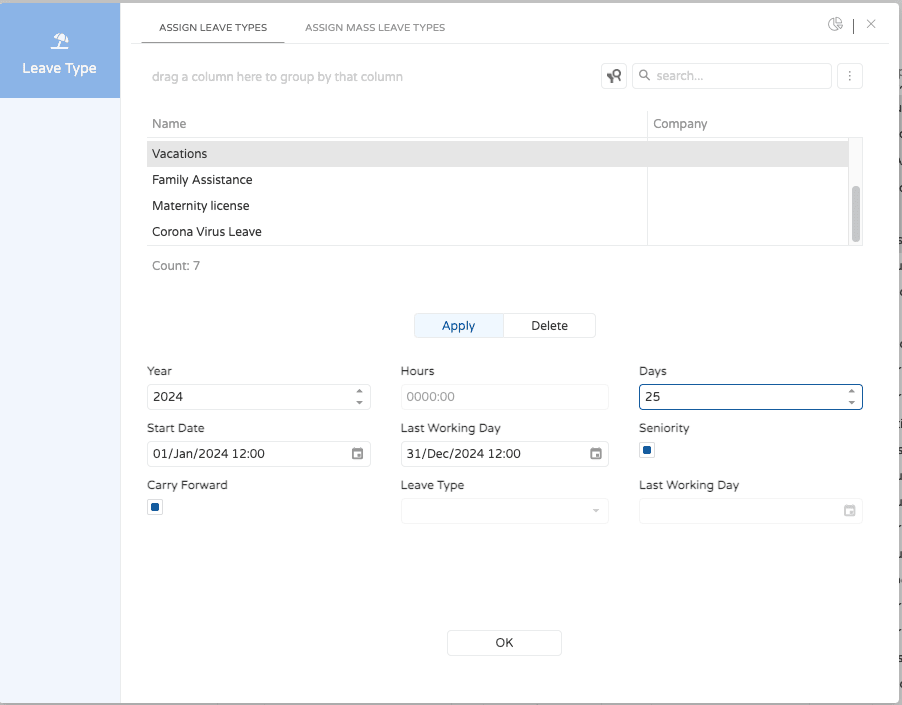
Task: Toggle the Seniority checkbox
Action: click(647, 450)
